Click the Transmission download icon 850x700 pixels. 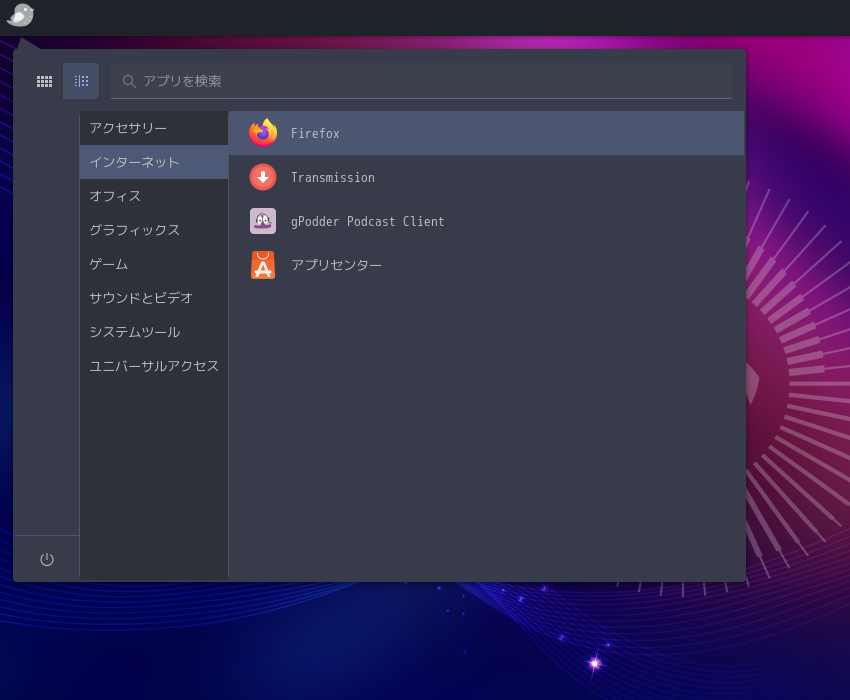pyautogui.click(x=263, y=177)
